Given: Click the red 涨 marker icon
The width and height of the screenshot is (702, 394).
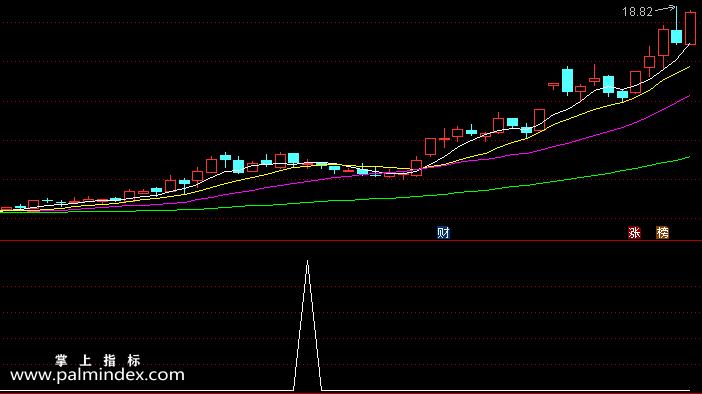Looking at the screenshot, I should click(634, 233).
